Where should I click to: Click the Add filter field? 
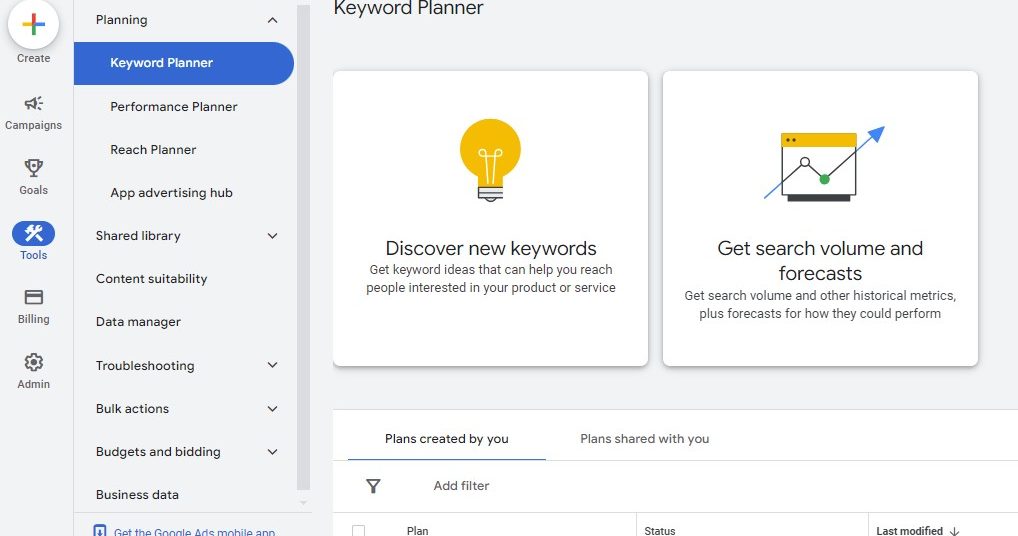pos(461,486)
